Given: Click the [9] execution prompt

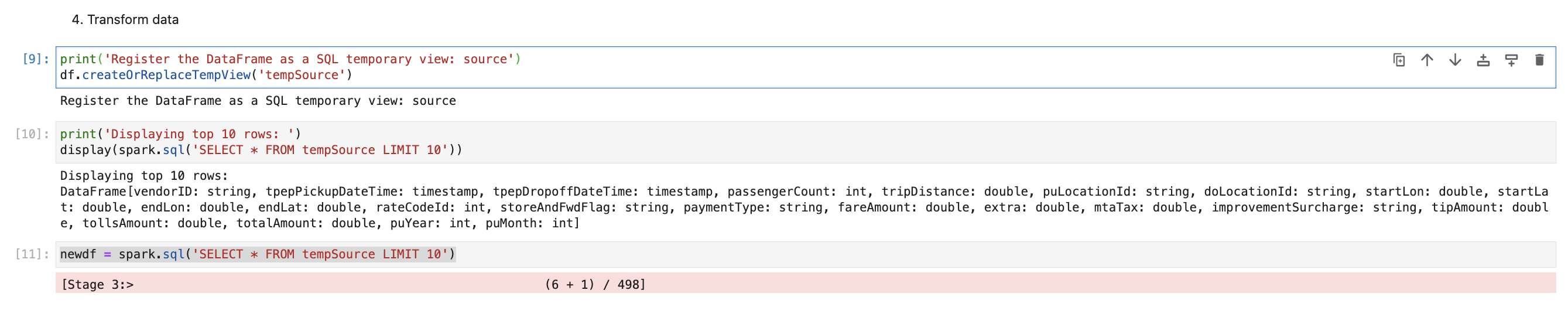Looking at the screenshot, I should (x=35, y=59).
